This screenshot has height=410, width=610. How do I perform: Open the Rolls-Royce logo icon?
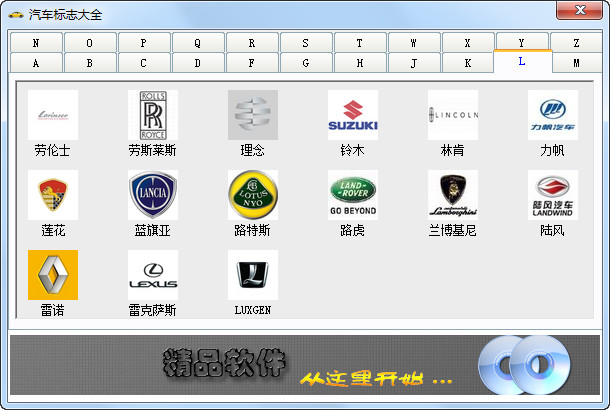coord(153,115)
